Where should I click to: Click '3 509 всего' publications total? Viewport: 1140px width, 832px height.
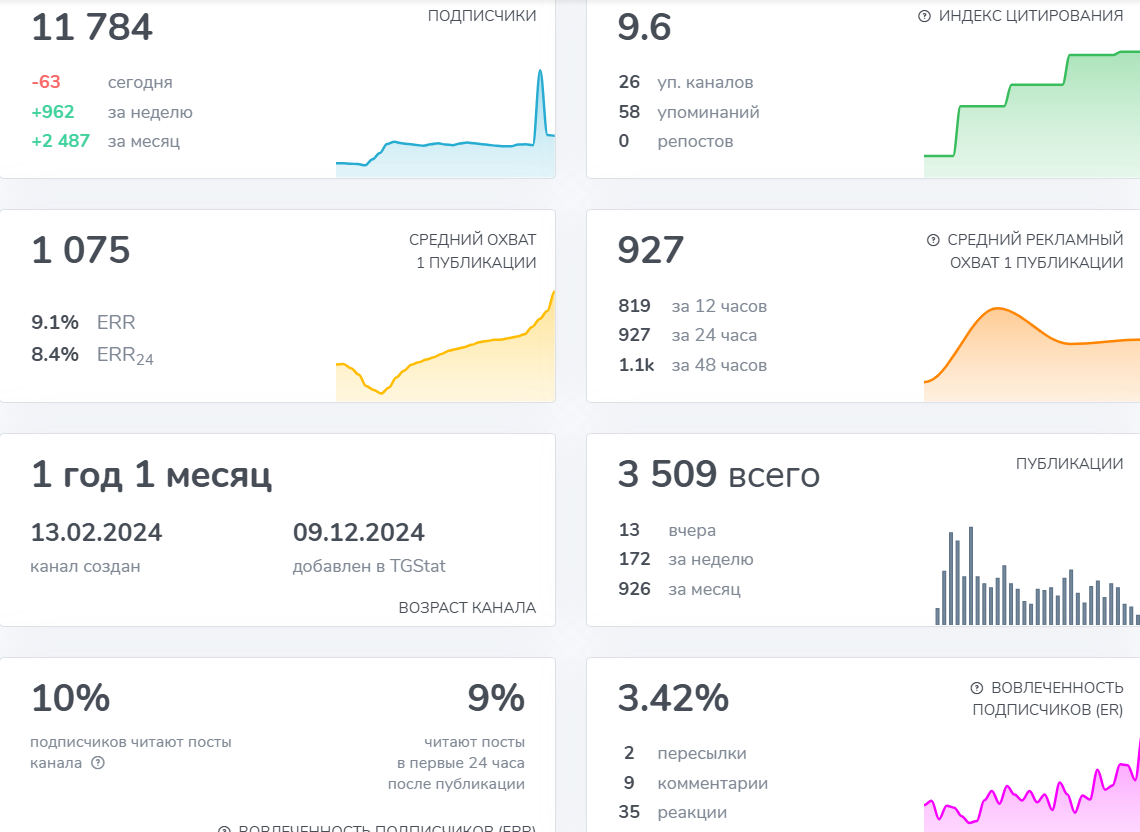click(x=718, y=474)
